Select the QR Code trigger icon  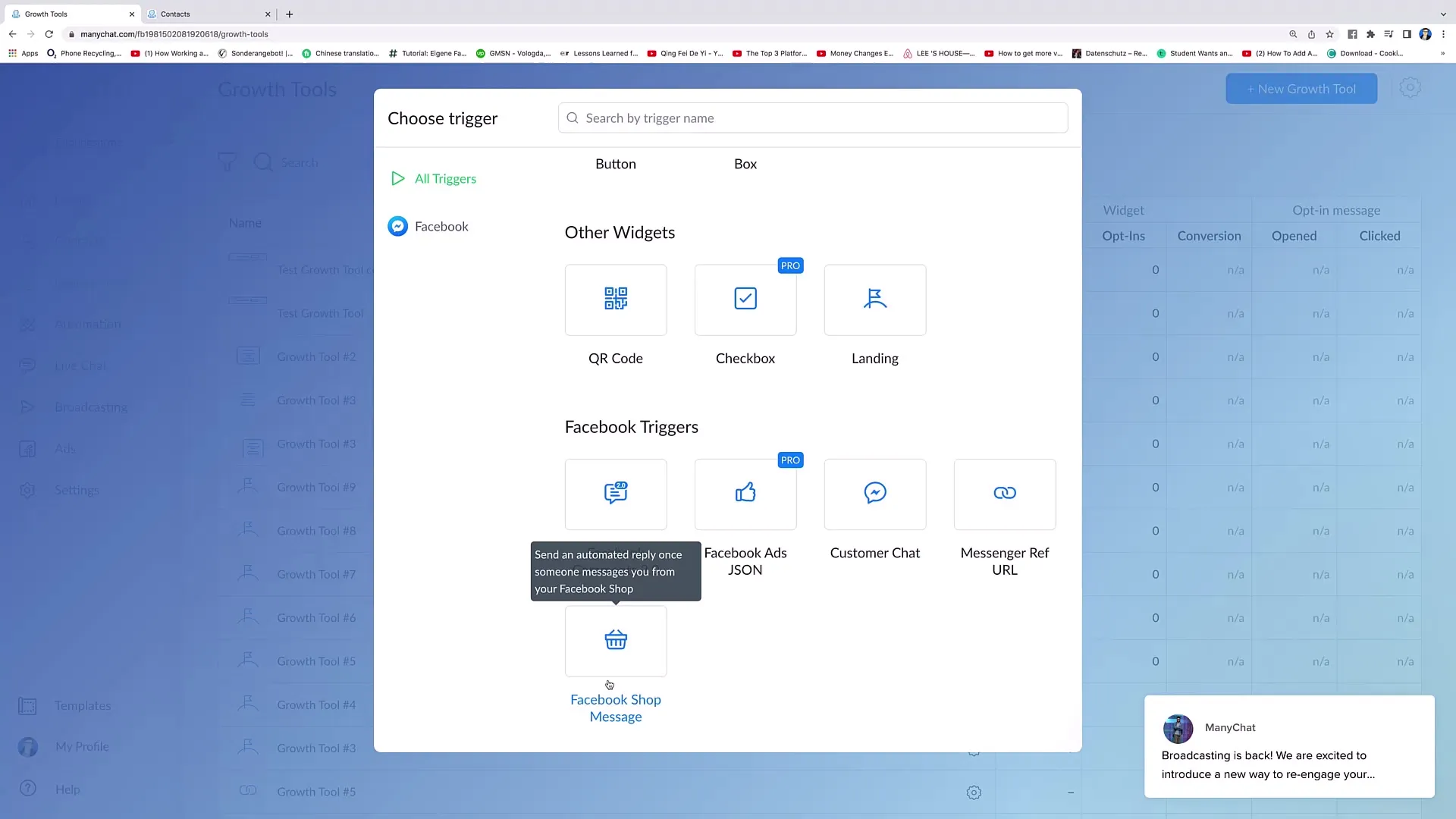click(615, 297)
